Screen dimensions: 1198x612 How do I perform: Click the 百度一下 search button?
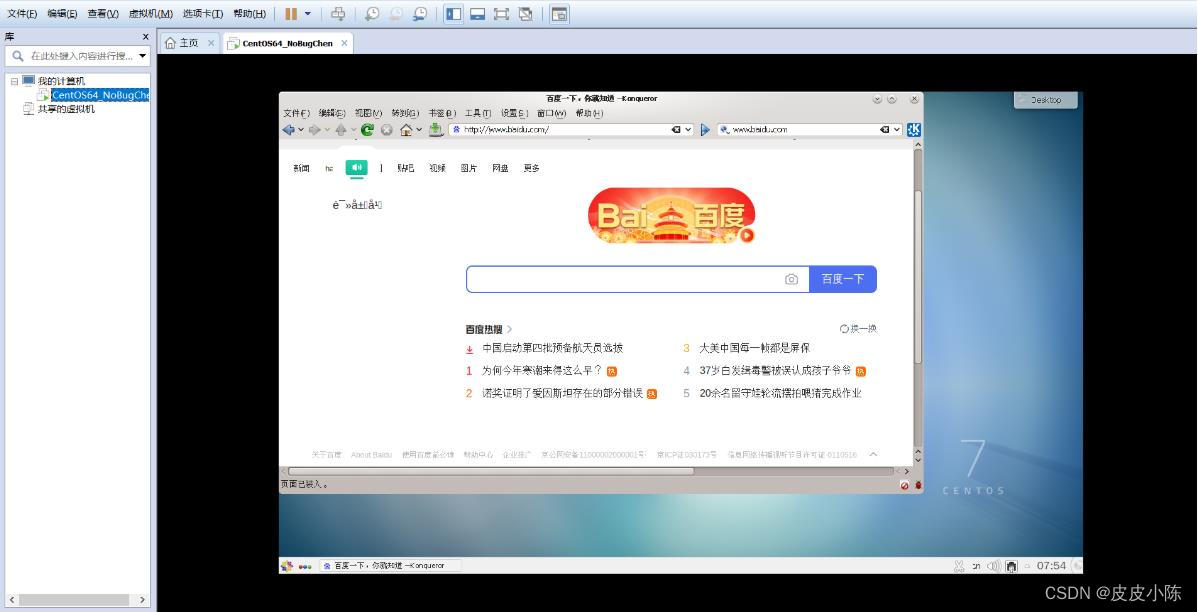pos(843,279)
